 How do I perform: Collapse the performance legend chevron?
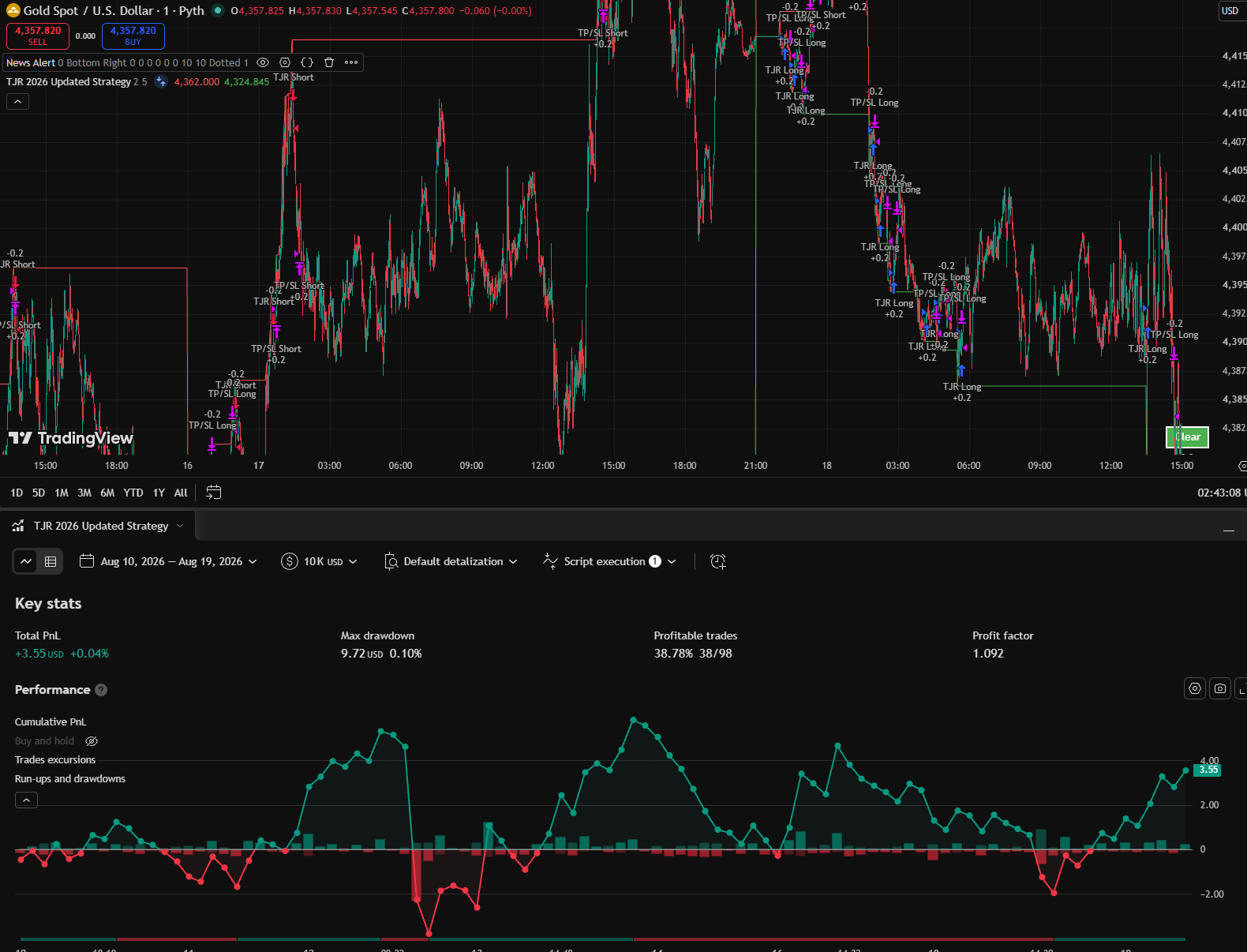[x=26, y=800]
